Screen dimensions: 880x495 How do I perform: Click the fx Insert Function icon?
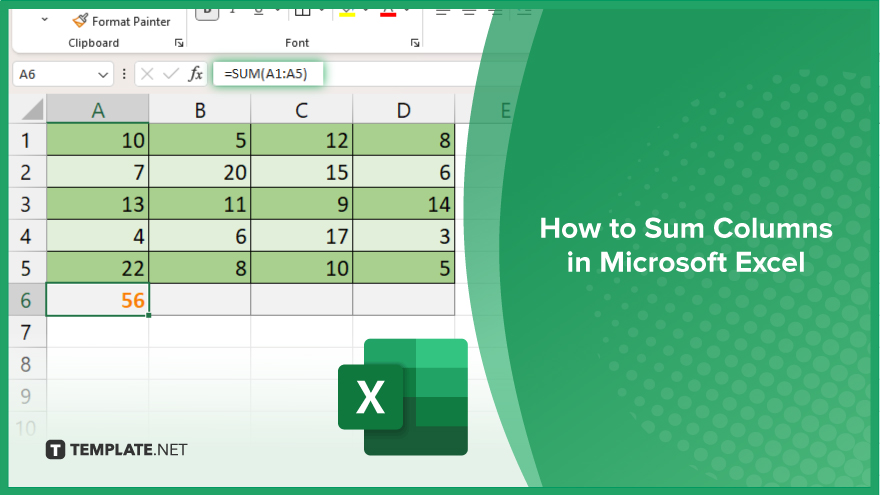[195, 74]
